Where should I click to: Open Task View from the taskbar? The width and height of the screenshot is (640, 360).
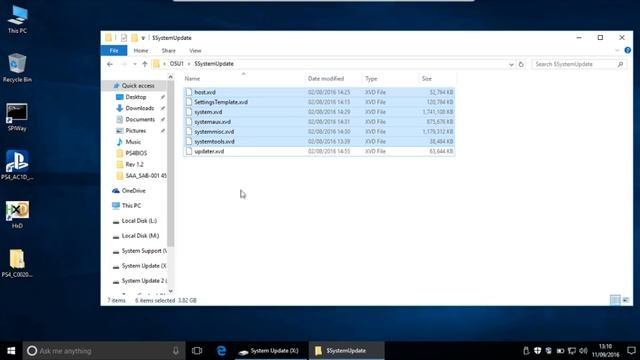pos(197,351)
